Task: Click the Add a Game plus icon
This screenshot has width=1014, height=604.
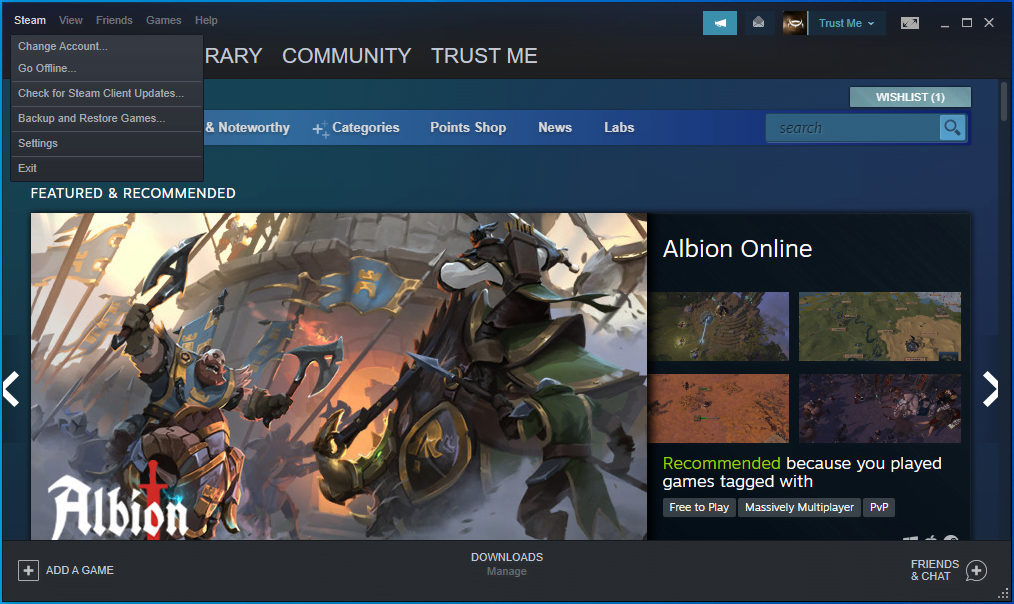Action: [28, 570]
